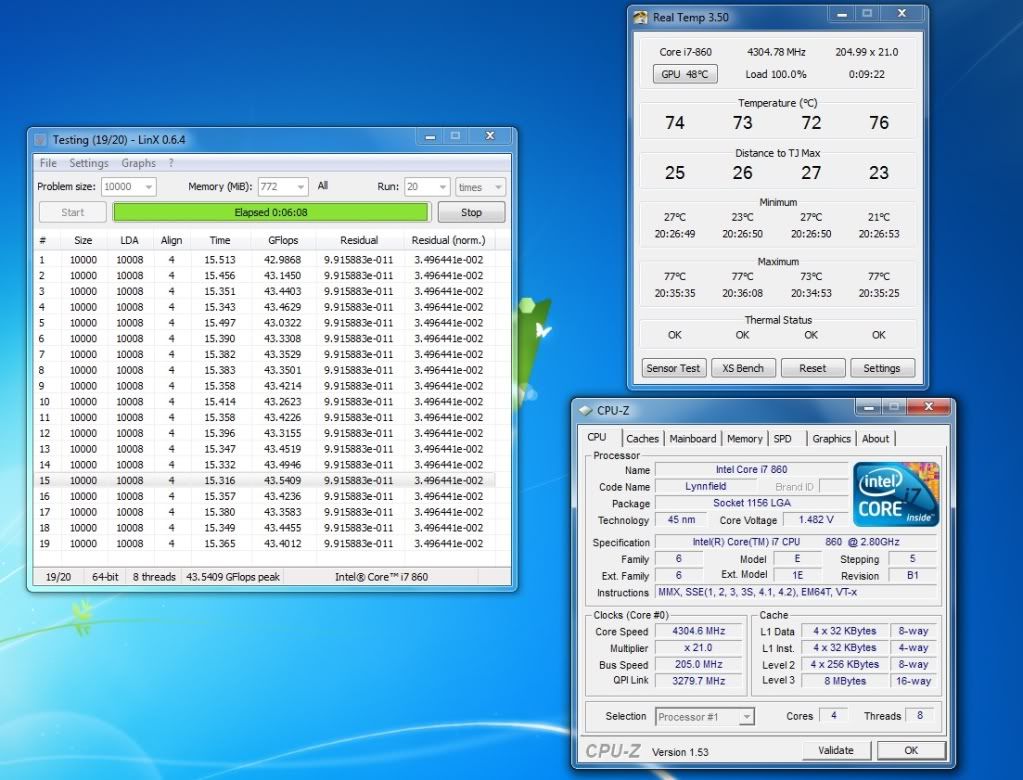Click the 64-bit status bar entry
Screen dimensions: 1023x780
coord(105,577)
